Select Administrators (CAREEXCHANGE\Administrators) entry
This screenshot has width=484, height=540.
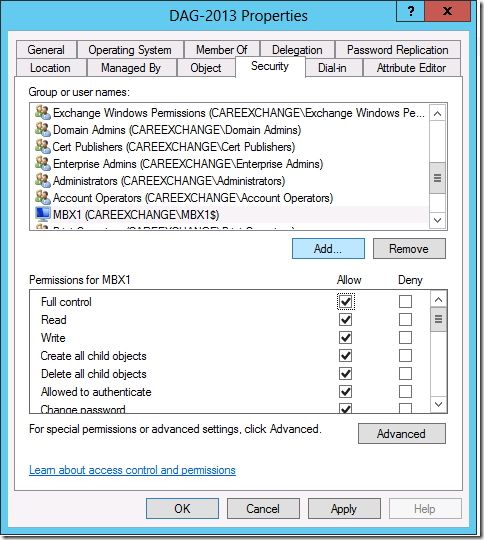tap(230, 180)
